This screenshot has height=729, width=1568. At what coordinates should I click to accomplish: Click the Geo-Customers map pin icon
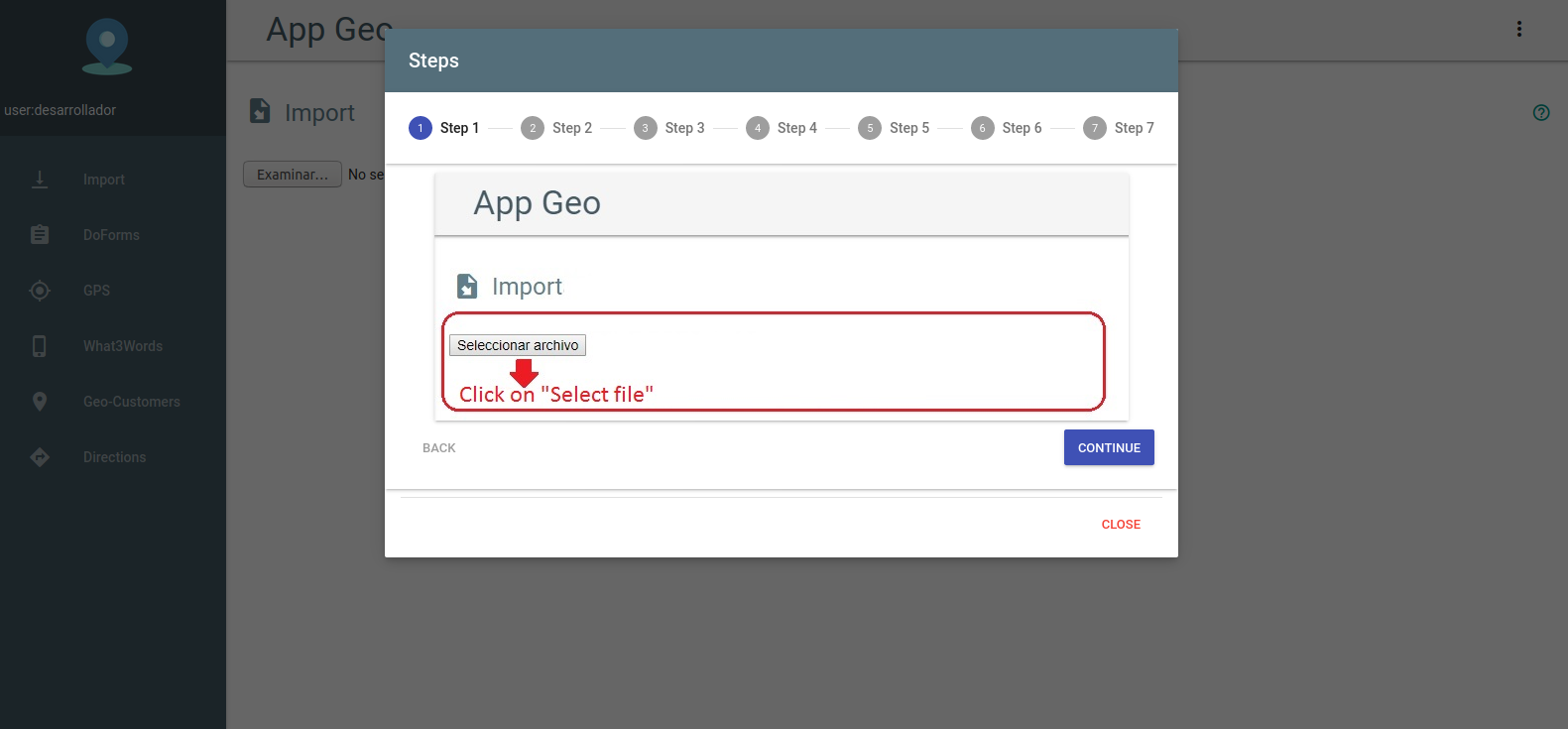click(x=40, y=402)
